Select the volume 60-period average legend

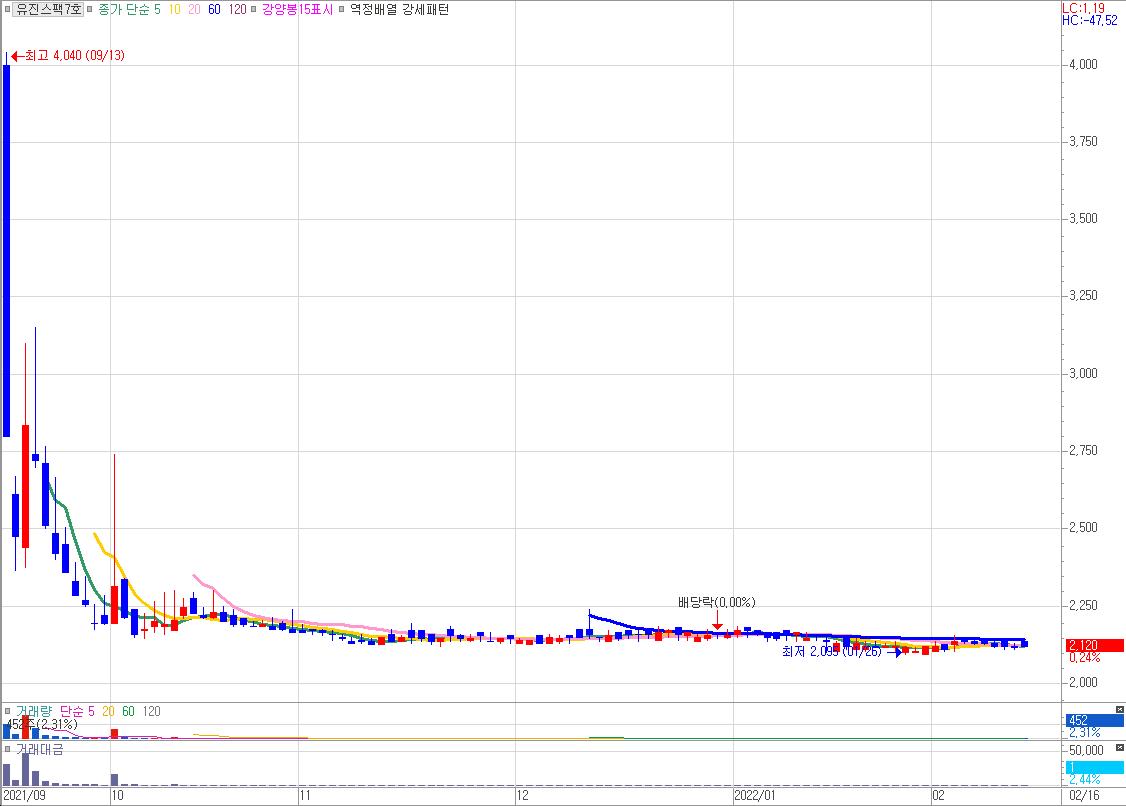pyautogui.click(x=129, y=711)
